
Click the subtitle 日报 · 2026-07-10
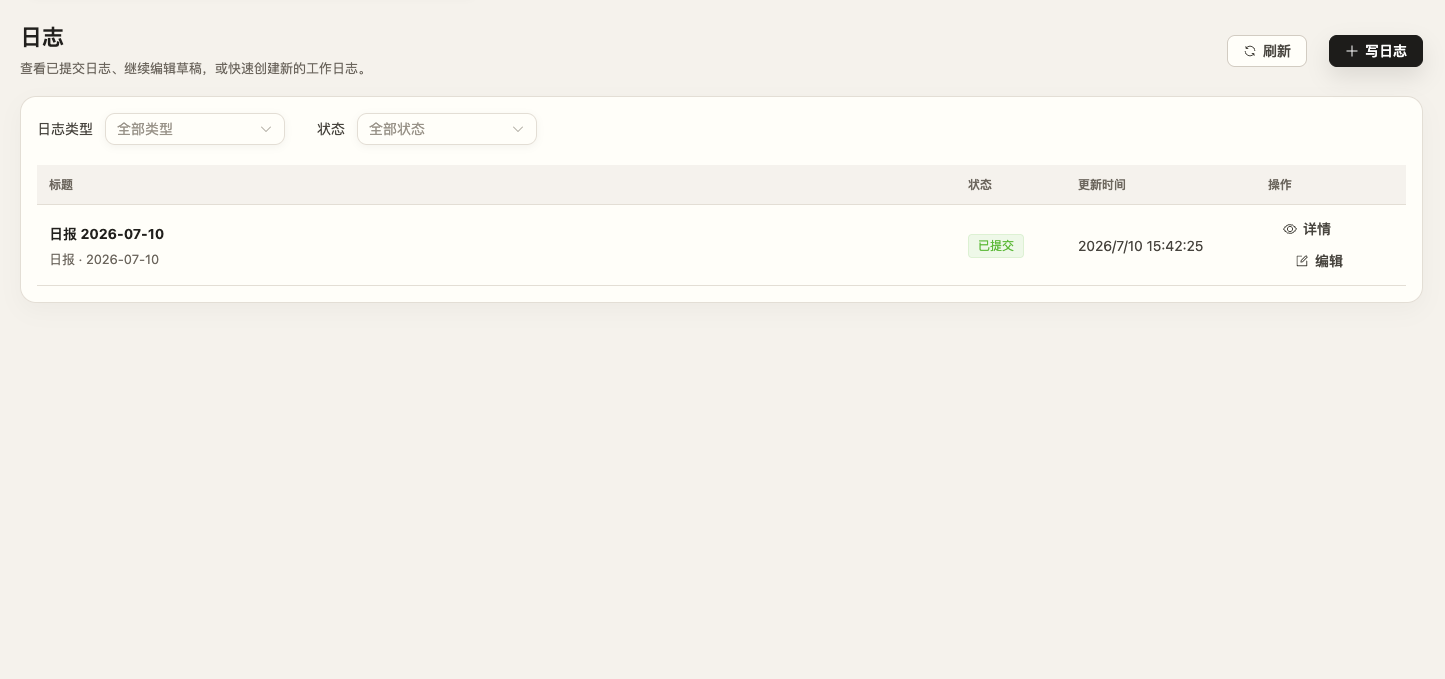pos(104,260)
